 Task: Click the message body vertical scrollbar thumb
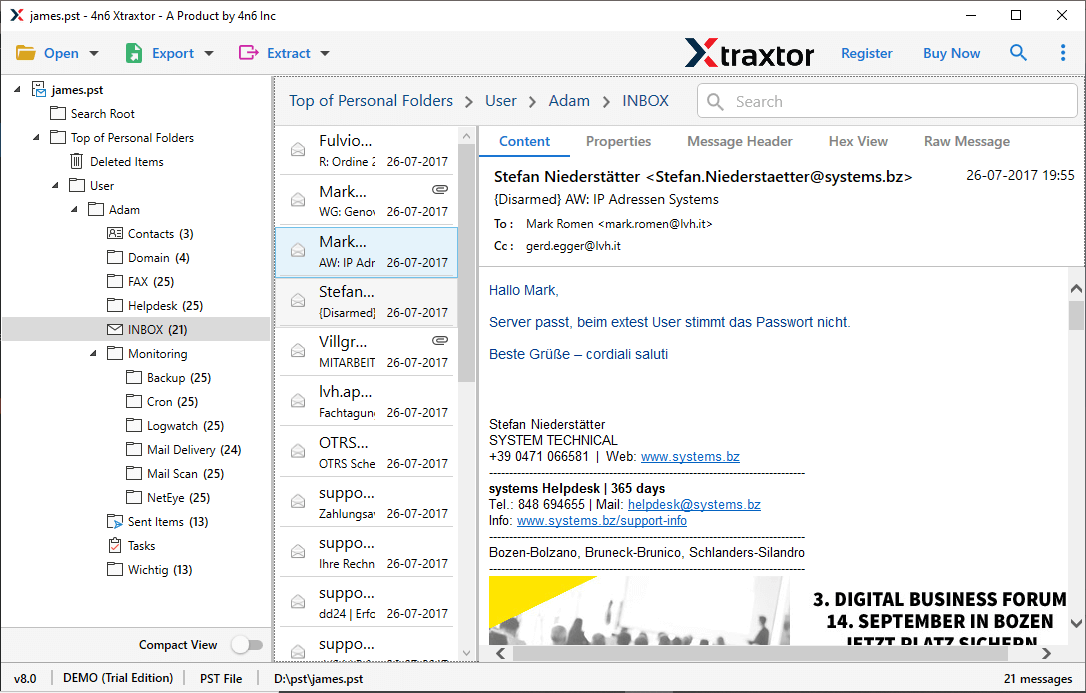pyautogui.click(x=1076, y=314)
